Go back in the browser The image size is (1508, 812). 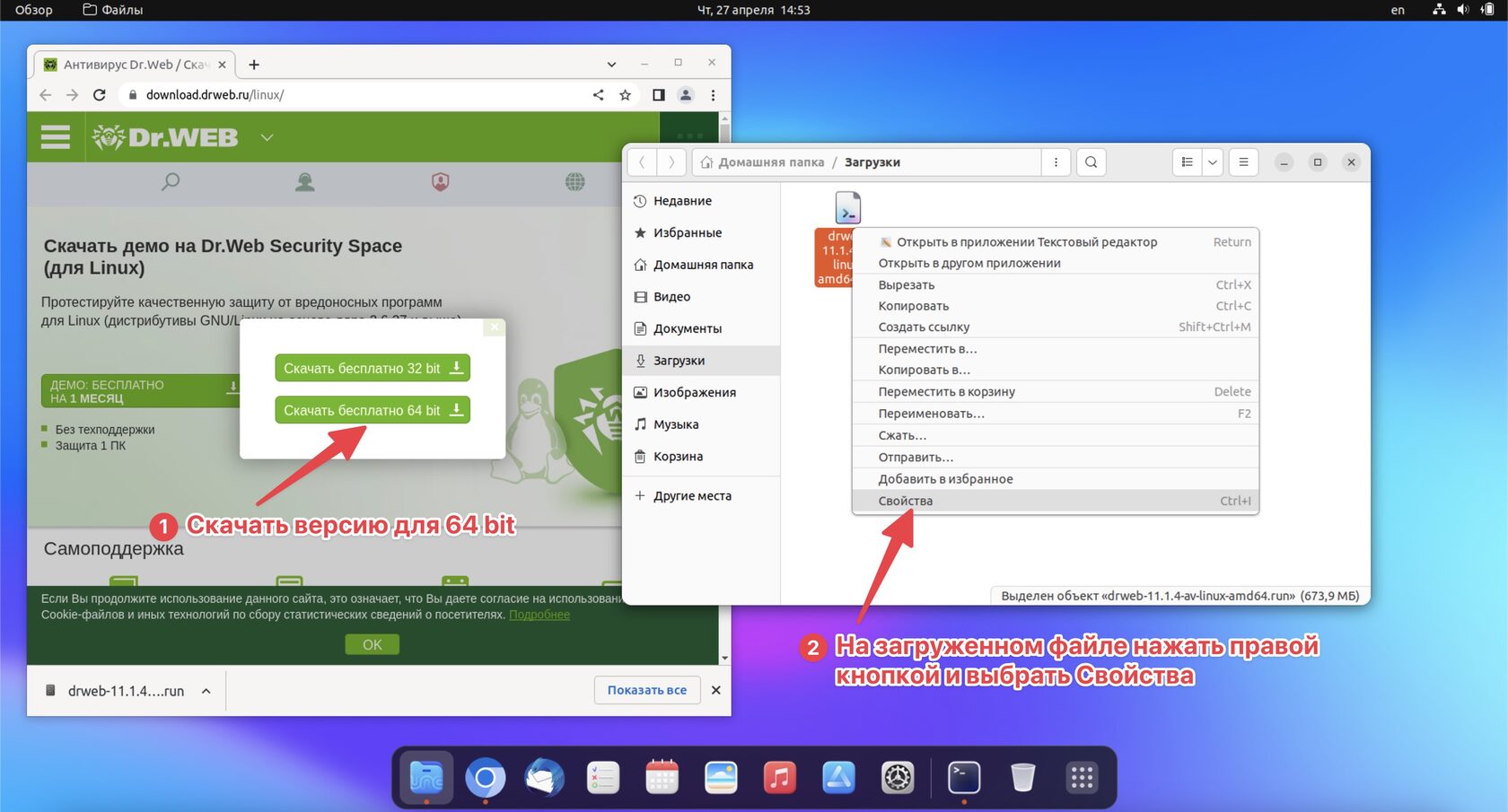(x=46, y=95)
